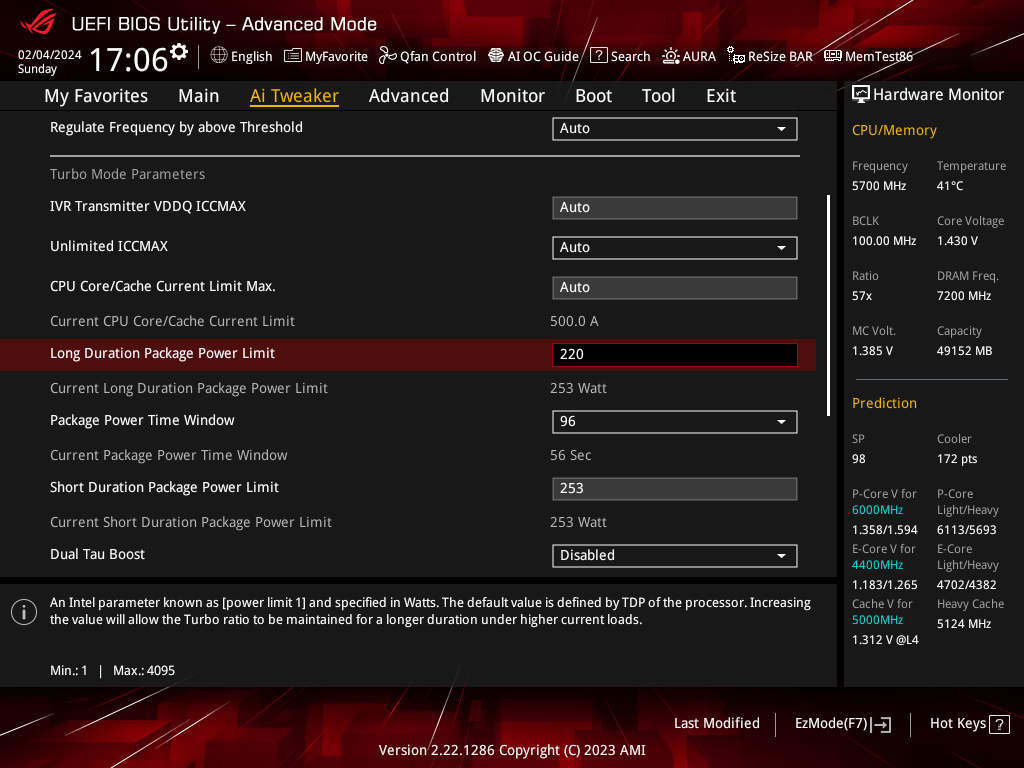Open the Advanced tab
Screen dimensions: 1024x768
click(x=409, y=96)
